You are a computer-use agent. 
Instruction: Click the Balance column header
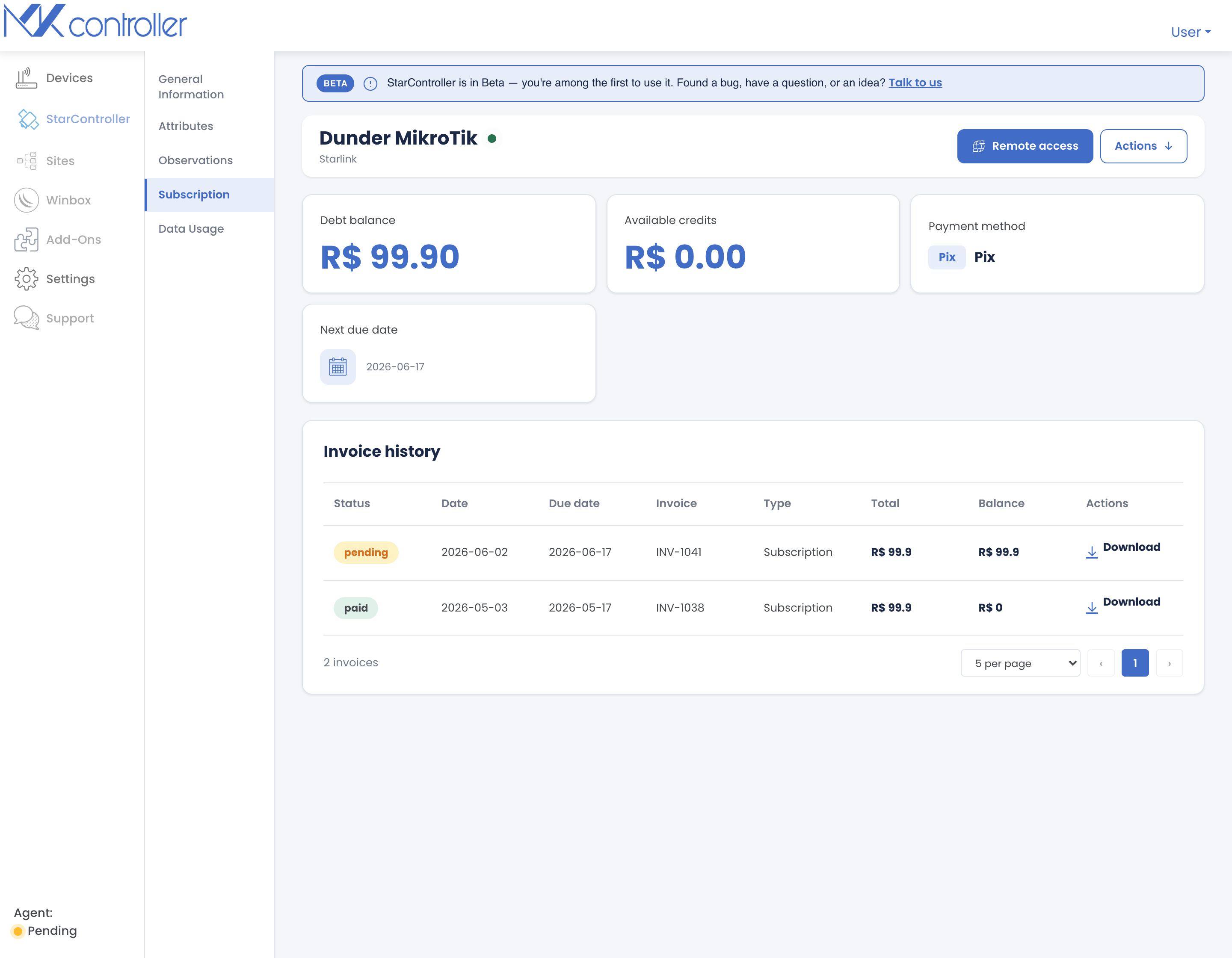click(1001, 503)
